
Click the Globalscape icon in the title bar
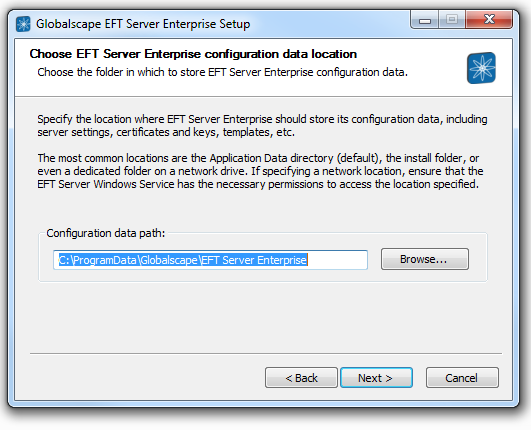coord(23,24)
